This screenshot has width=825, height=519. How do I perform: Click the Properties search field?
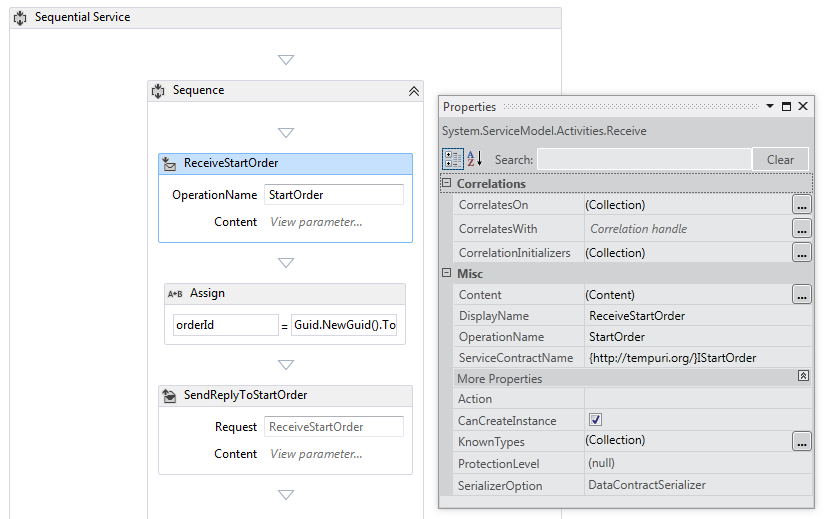click(644, 159)
